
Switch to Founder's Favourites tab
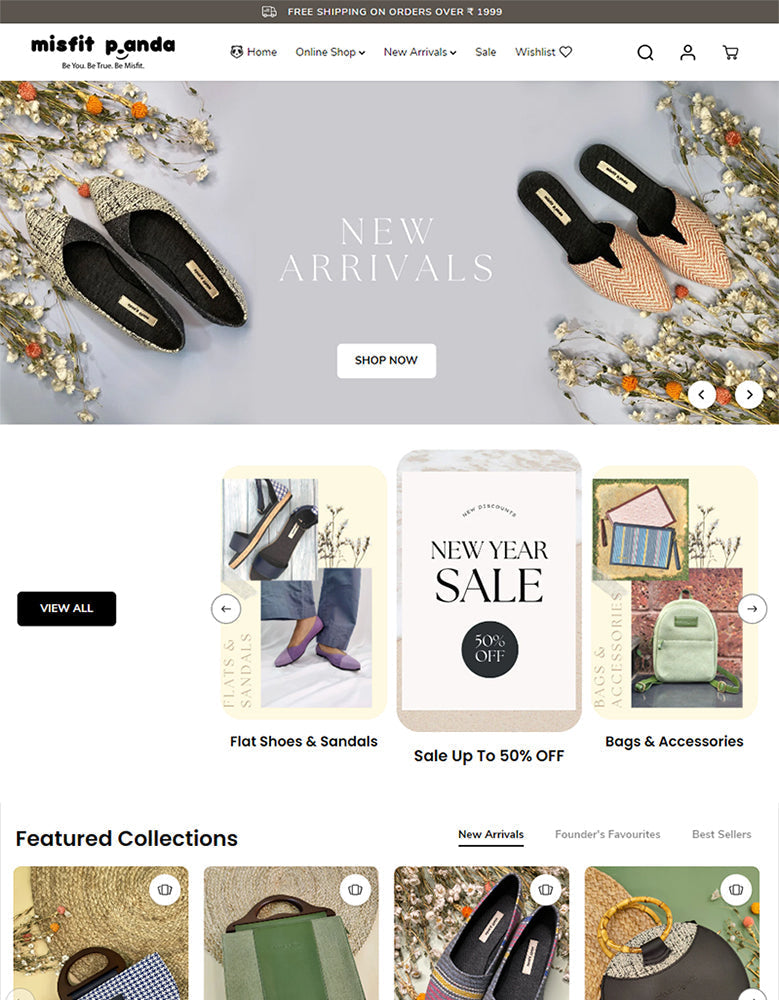(607, 834)
